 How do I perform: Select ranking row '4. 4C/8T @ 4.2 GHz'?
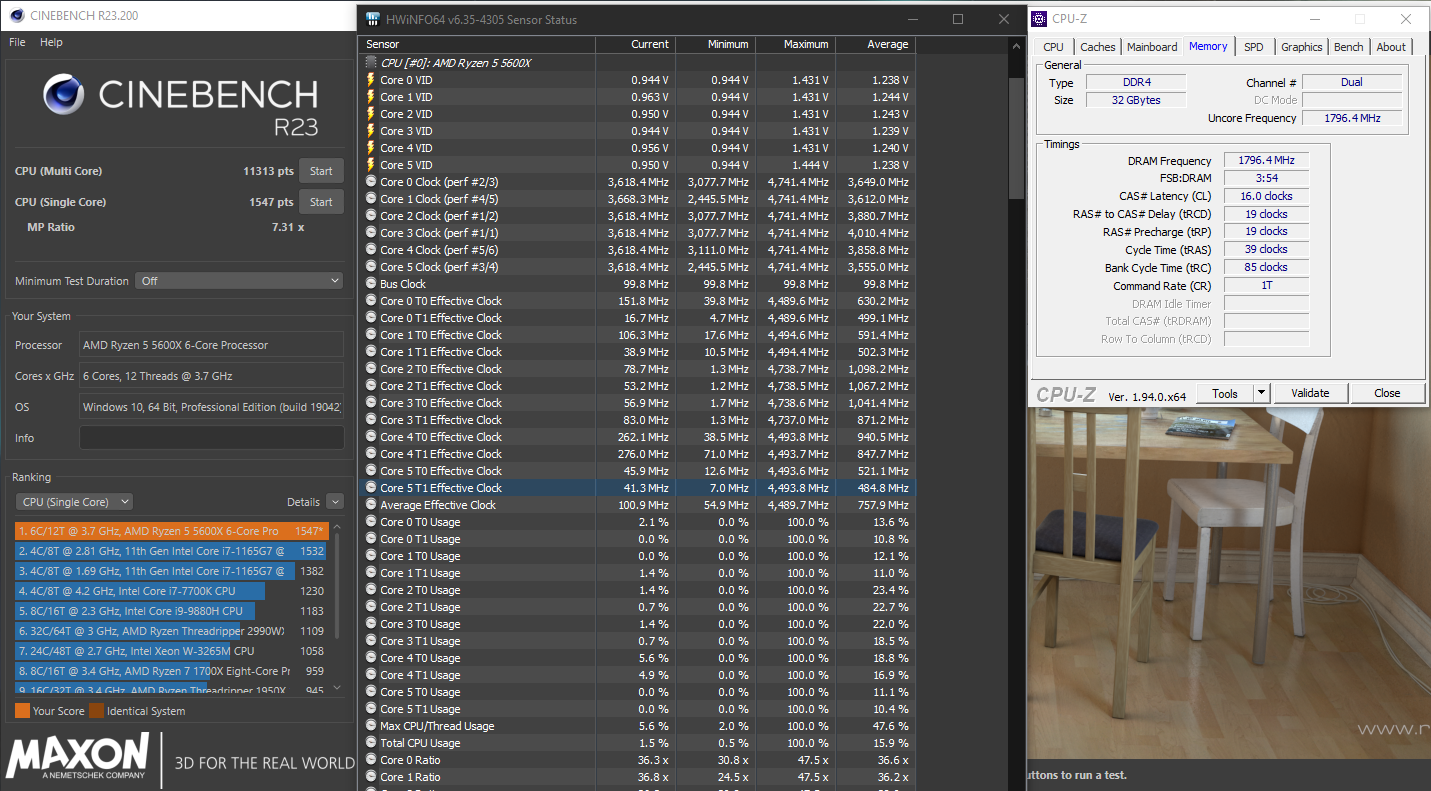pyautogui.click(x=172, y=591)
